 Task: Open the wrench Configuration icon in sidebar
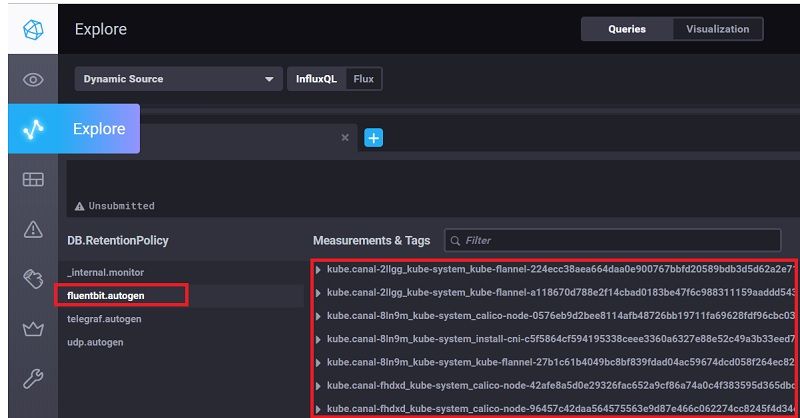point(33,379)
